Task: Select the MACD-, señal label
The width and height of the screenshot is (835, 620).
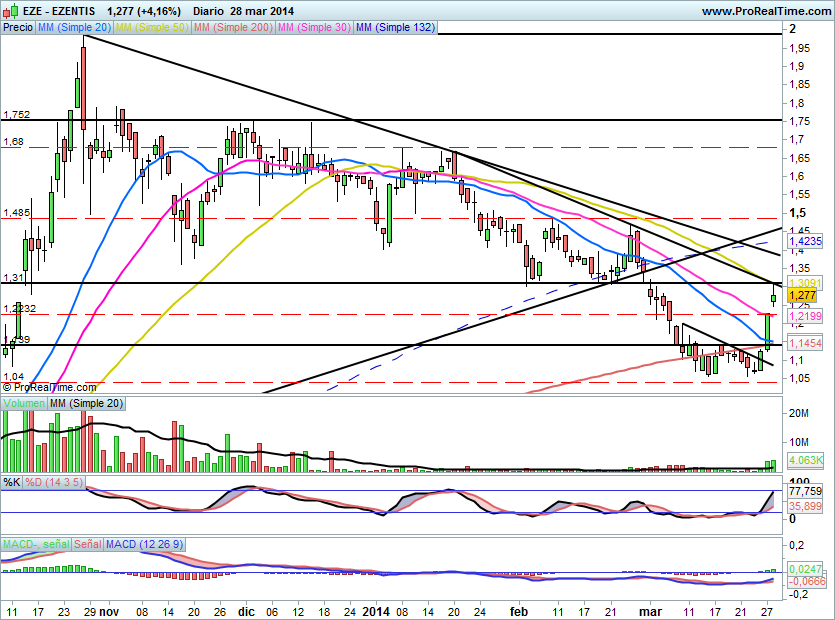Action: (x=36, y=544)
